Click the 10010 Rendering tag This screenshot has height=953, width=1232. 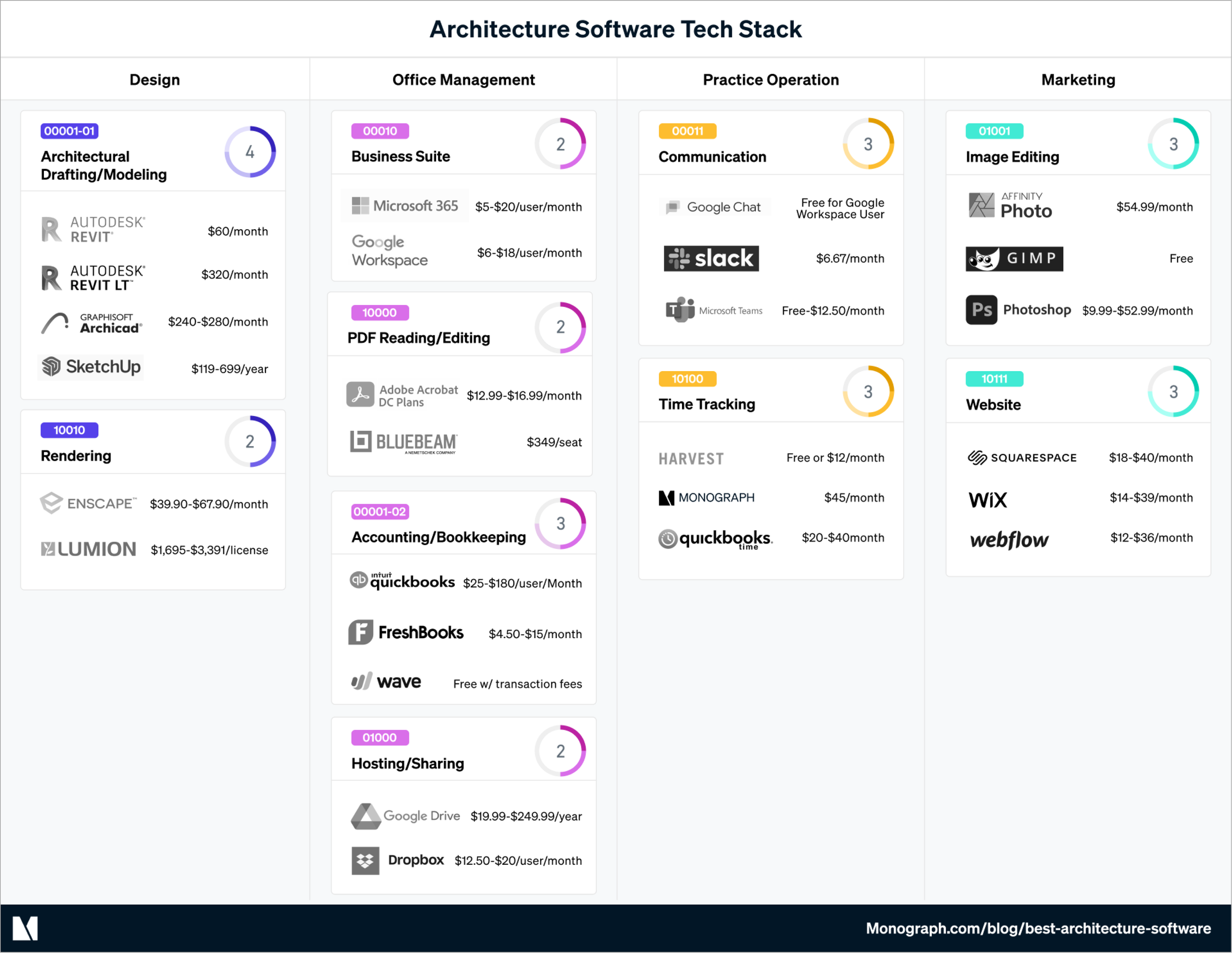pyautogui.click(x=69, y=430)
